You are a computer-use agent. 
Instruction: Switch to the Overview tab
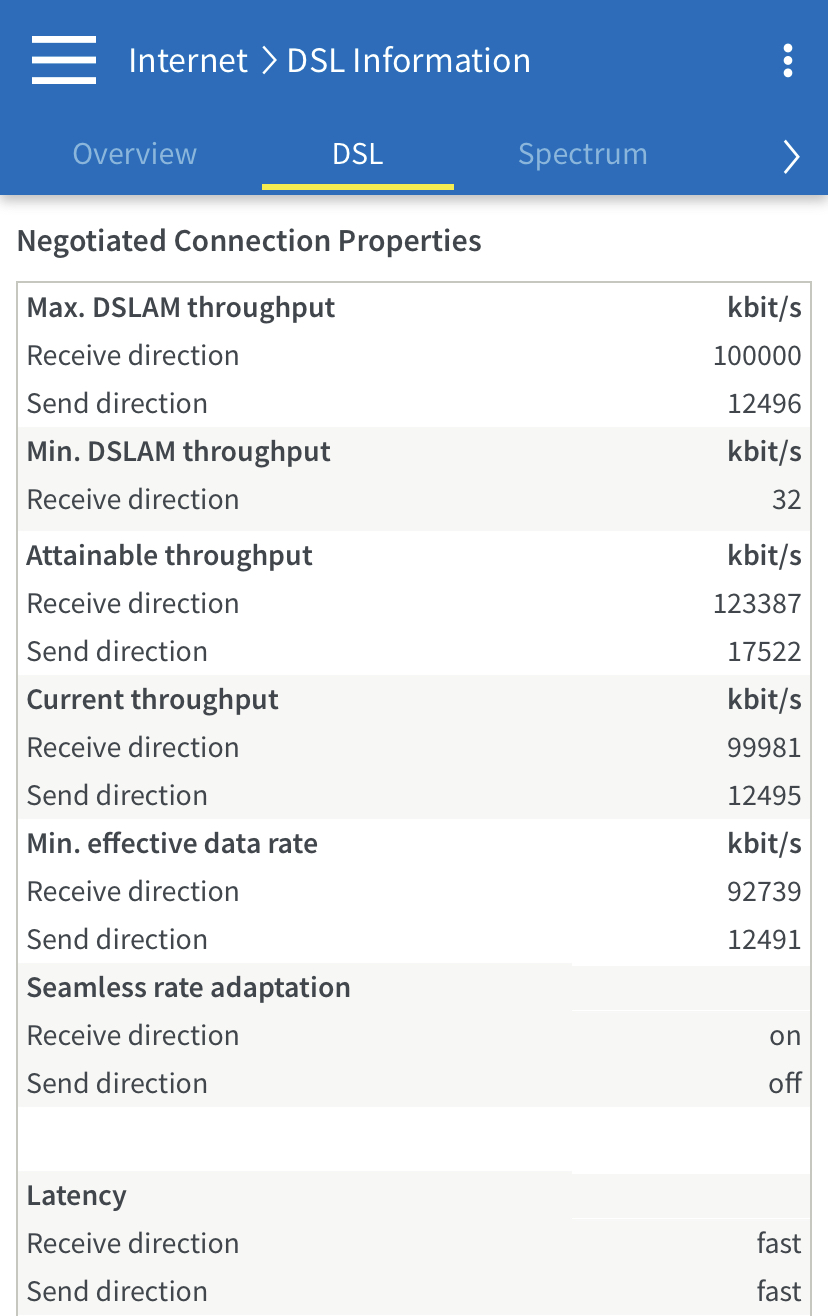(135, 154)
